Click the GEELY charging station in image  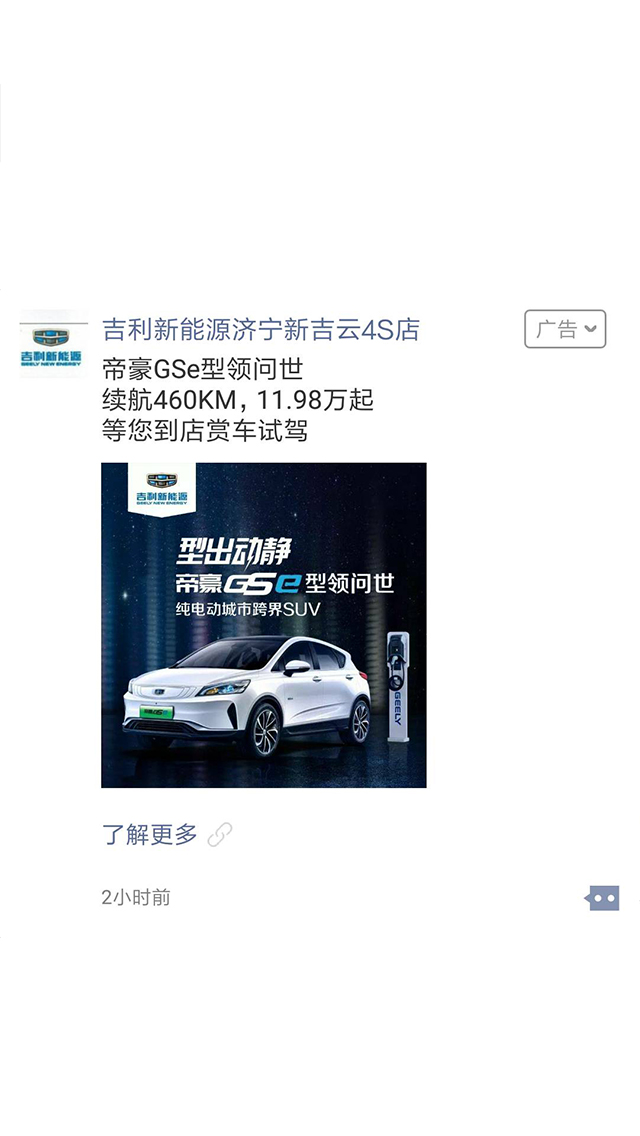397,687
